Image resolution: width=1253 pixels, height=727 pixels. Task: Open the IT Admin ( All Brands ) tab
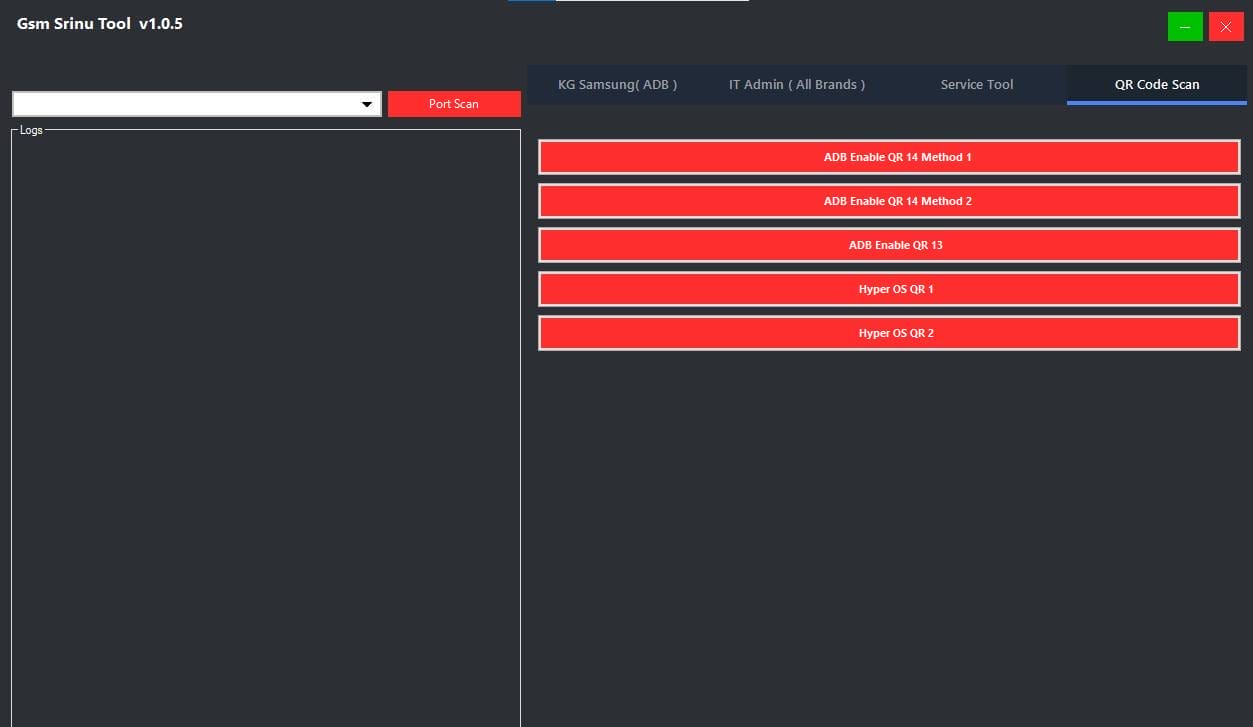pyautogui.click(x=796, y=84)
